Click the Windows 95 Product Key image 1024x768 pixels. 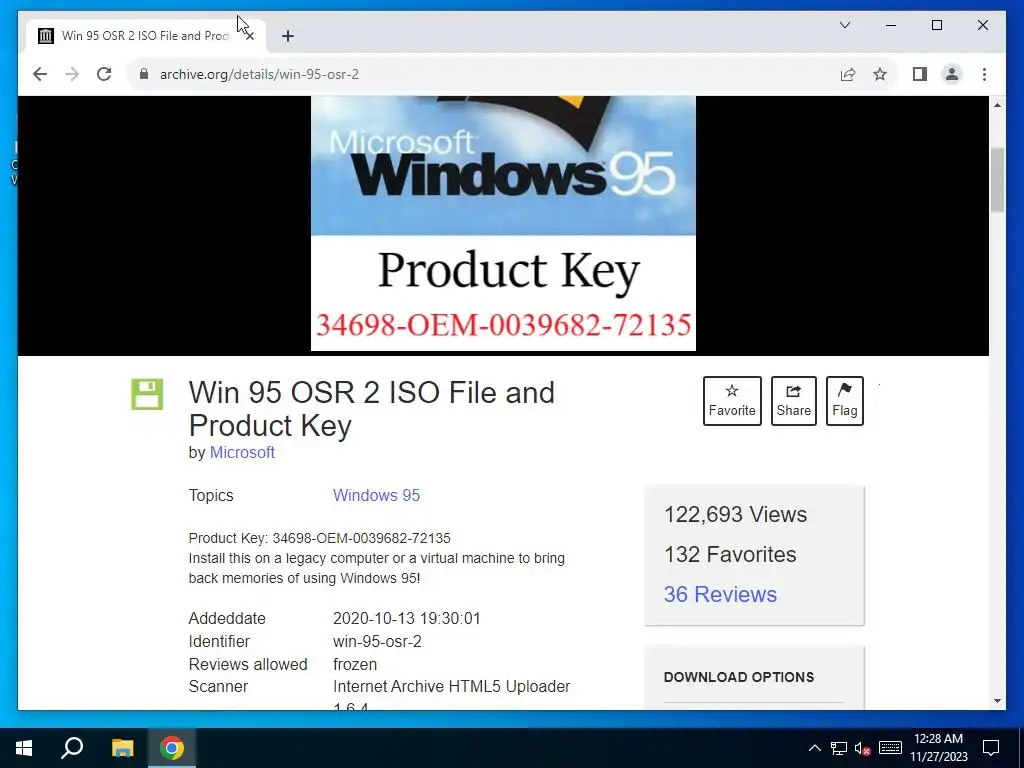[503, 223]
